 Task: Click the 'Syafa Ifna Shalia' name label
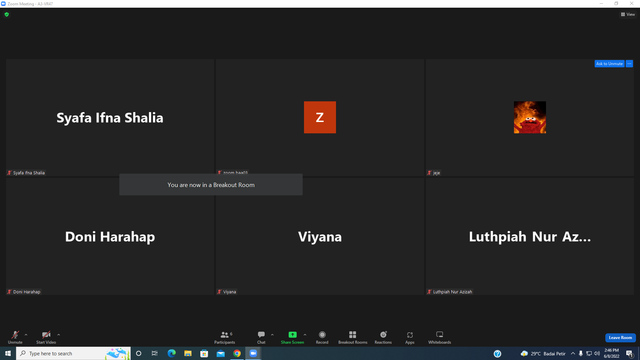click(29, 173)
